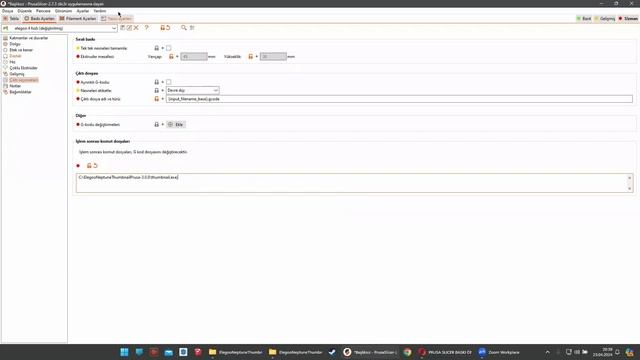Select Bağımlılıklar in sidebar
Viewport: 640px width, 360px height.
coord(20,92)
